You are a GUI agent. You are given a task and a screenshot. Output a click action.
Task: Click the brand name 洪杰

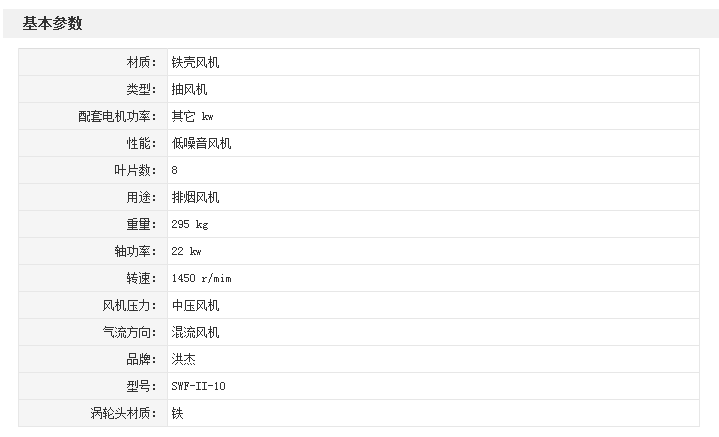(183, 359)
